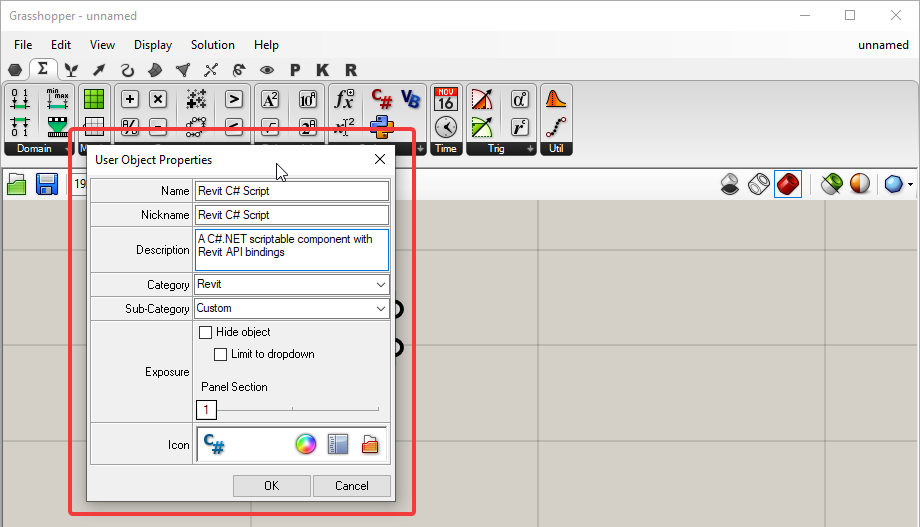Select the VB script component icon

410,99
